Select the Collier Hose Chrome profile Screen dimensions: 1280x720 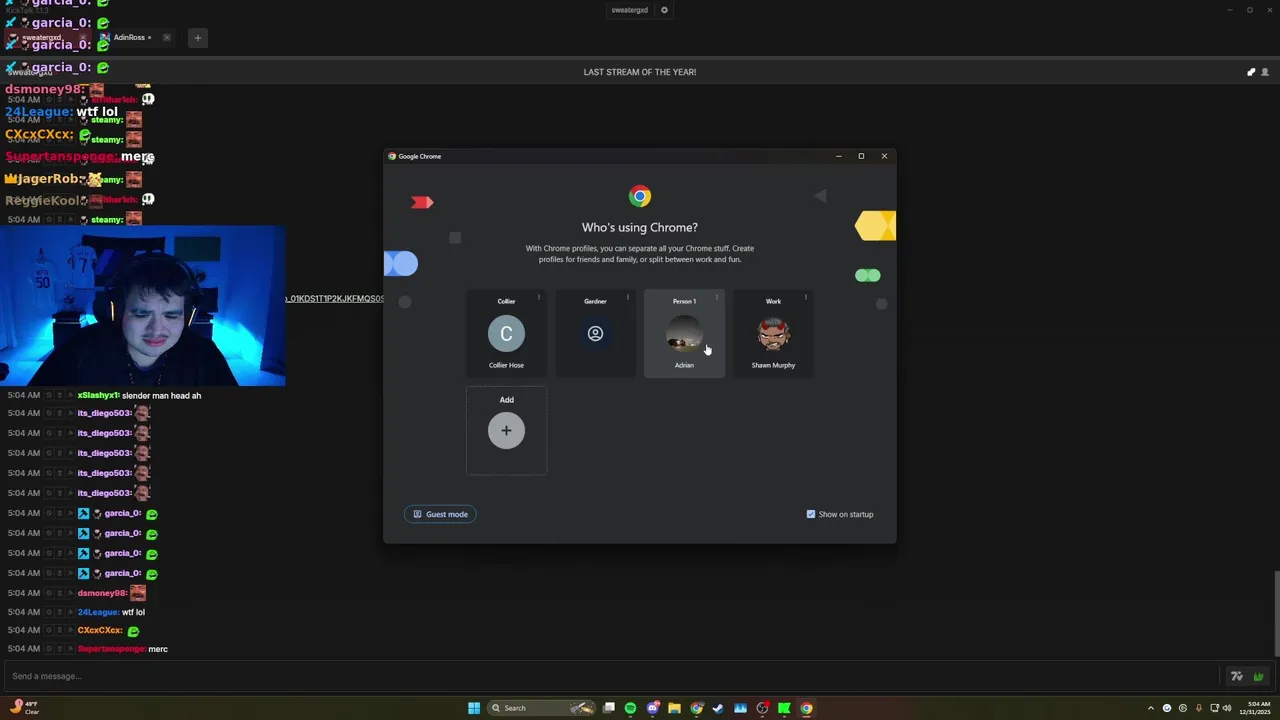[x=506, y=334]
